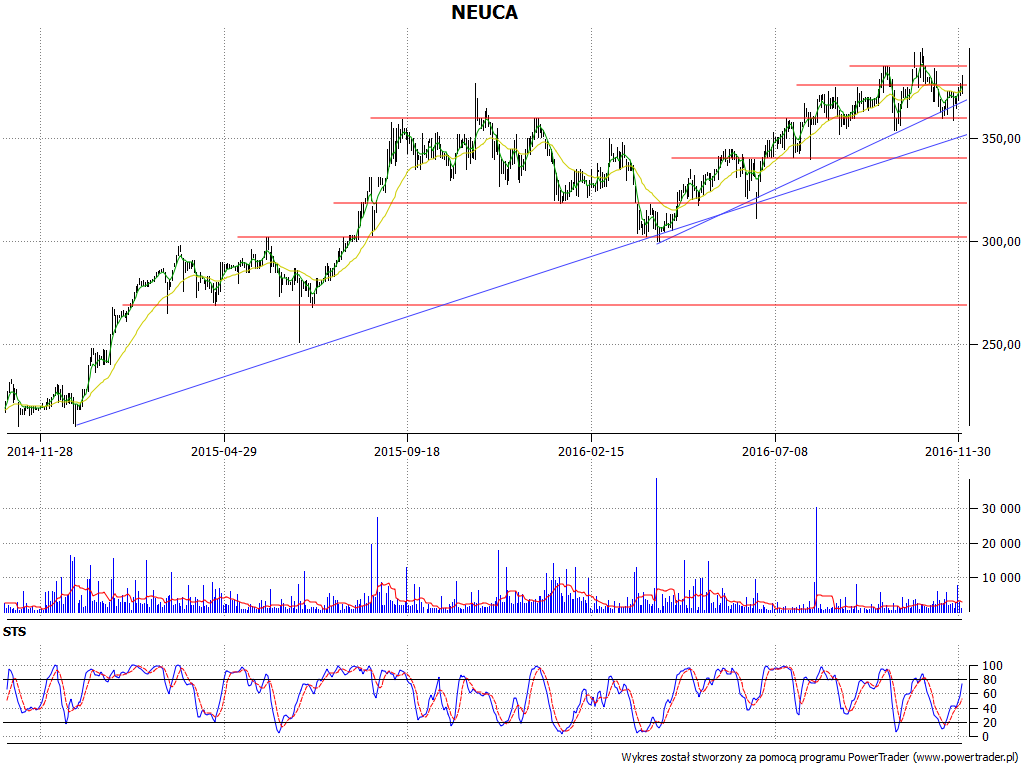Select the 2015-09-18 date label
This screenshot has width=1024, height=768.
click(x=407, y=452)
